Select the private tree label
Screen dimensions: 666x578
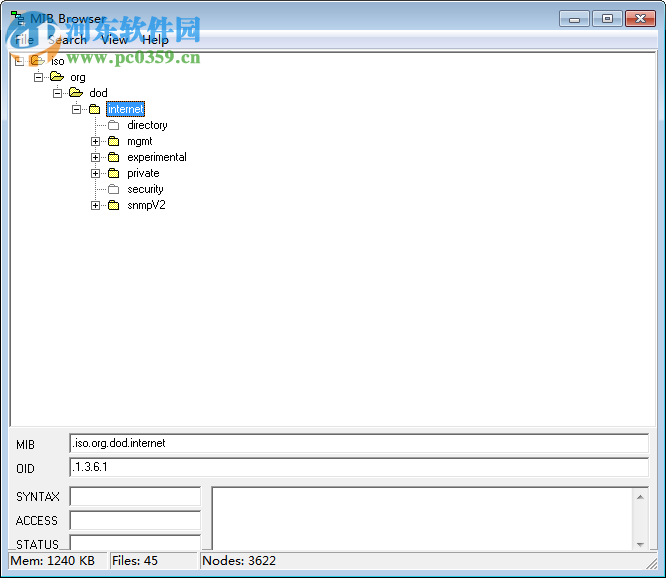pyautogui.click(x=143, y=173)
